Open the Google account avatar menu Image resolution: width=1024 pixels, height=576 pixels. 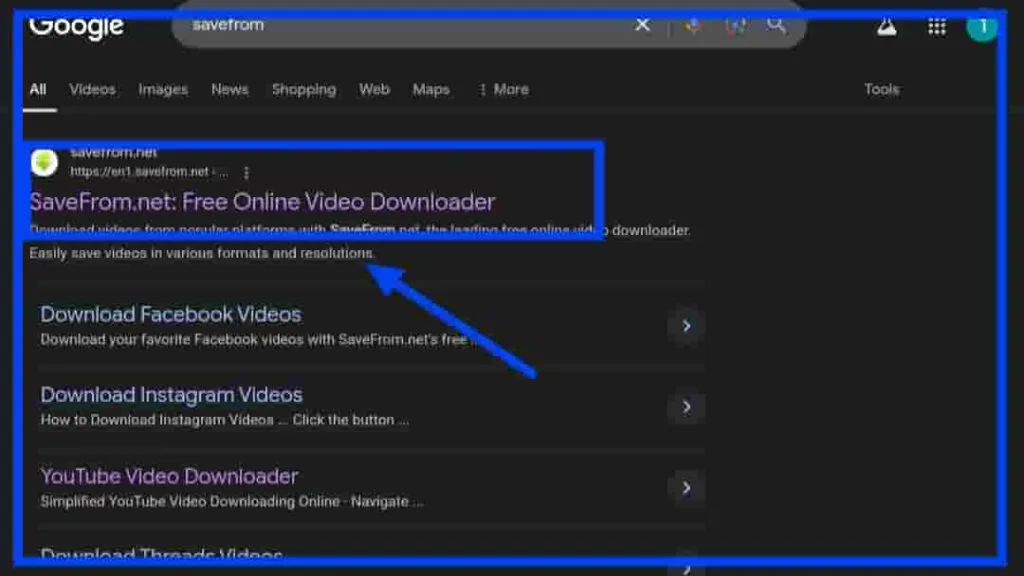coord(982,27)
